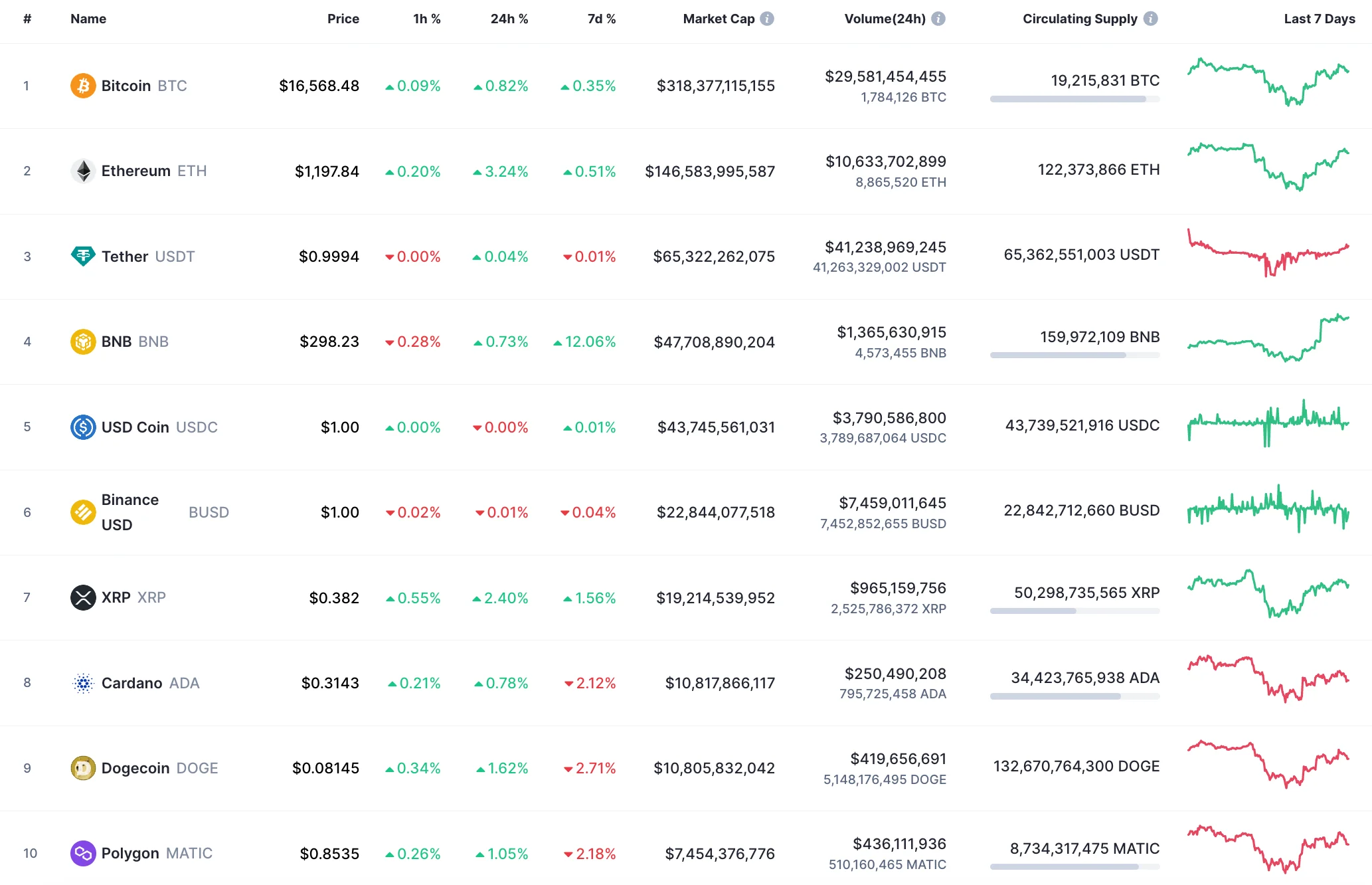Click the USD Coin logo

pos(82,427)
